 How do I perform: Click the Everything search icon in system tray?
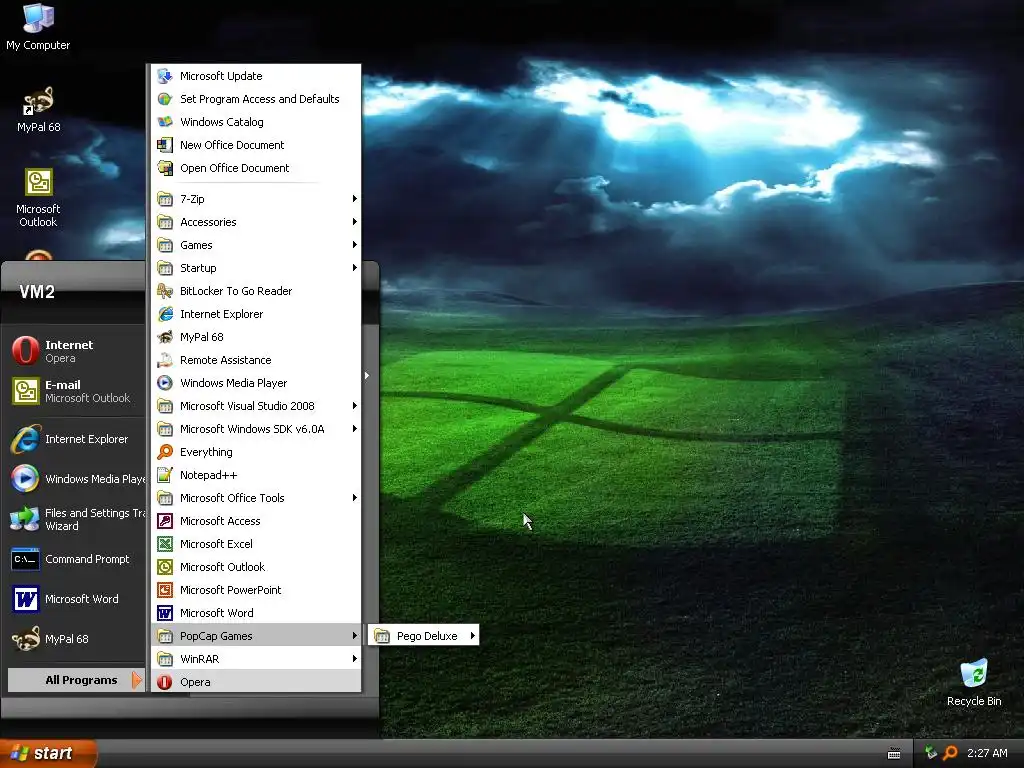point(950,753)
